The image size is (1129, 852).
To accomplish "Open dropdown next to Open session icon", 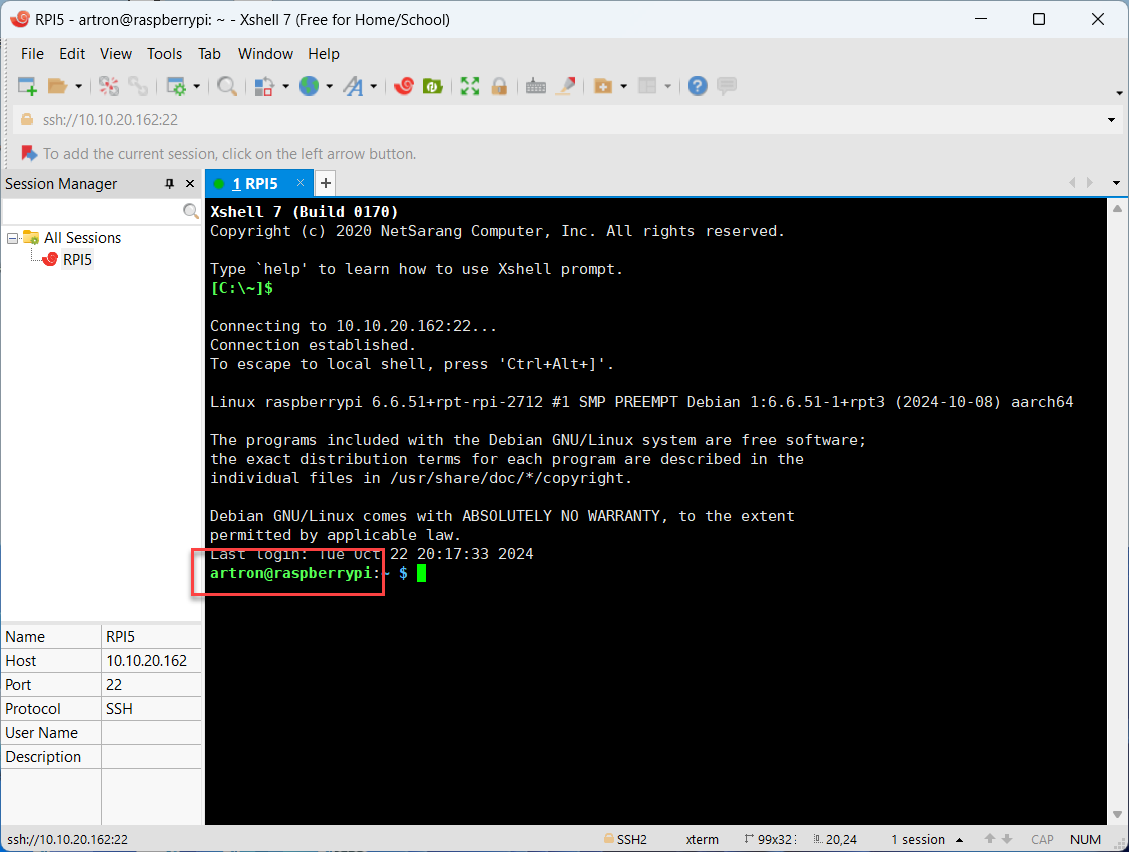I will [78, 86].
